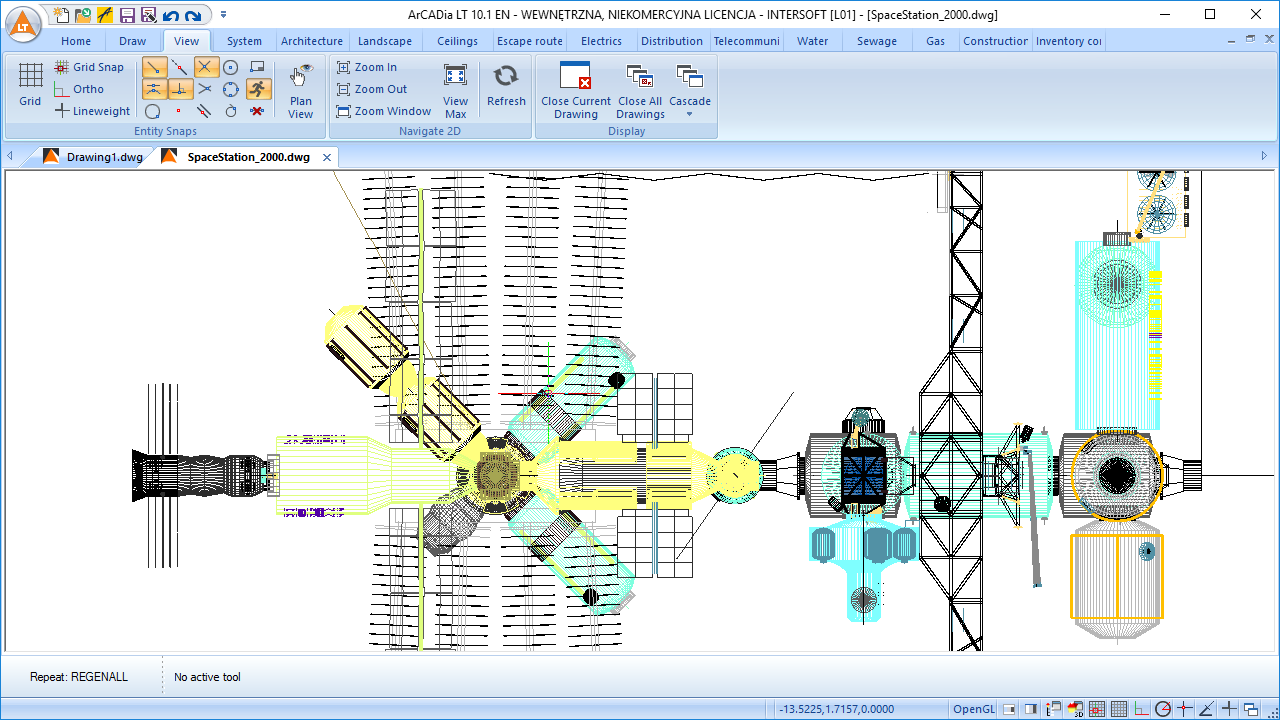Click the ArCADia LT application logo button

coord(24,24)
